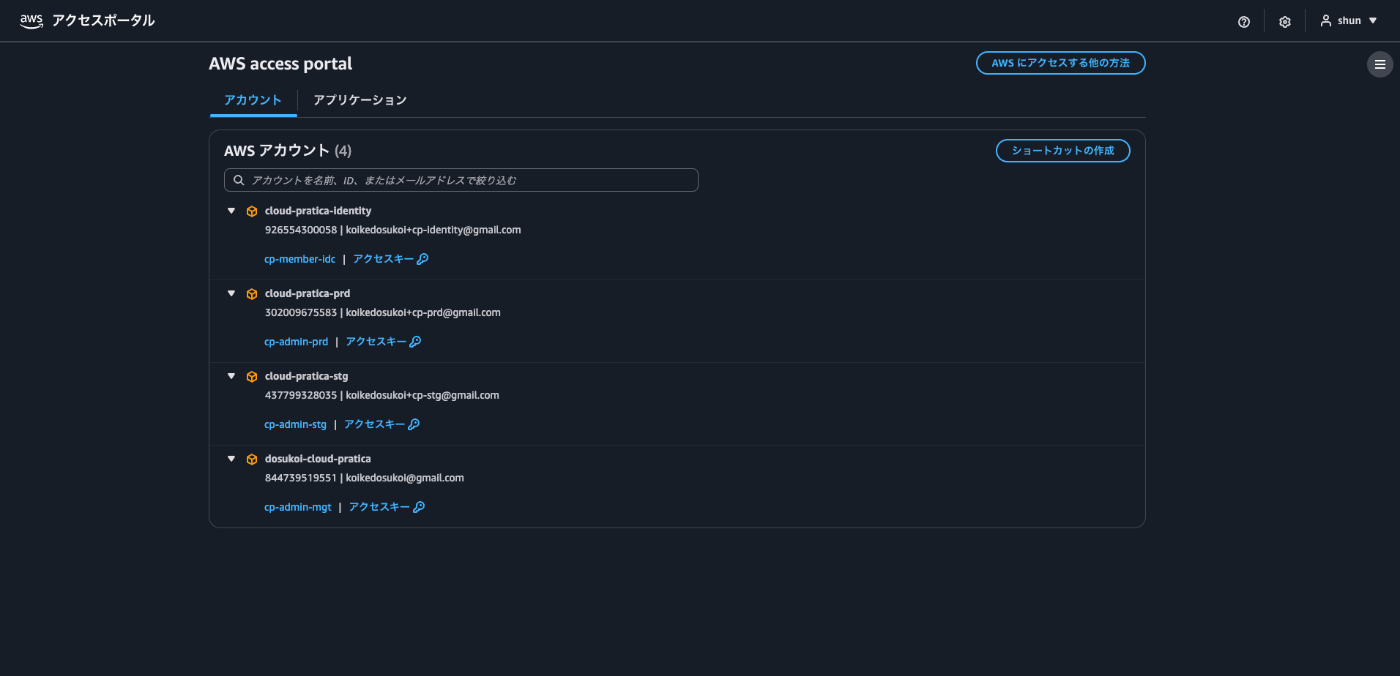Click AWS にアクセスする他の方法 button
The width and height of the screenshot is (1400, 676).
(x=1061, y=63)
